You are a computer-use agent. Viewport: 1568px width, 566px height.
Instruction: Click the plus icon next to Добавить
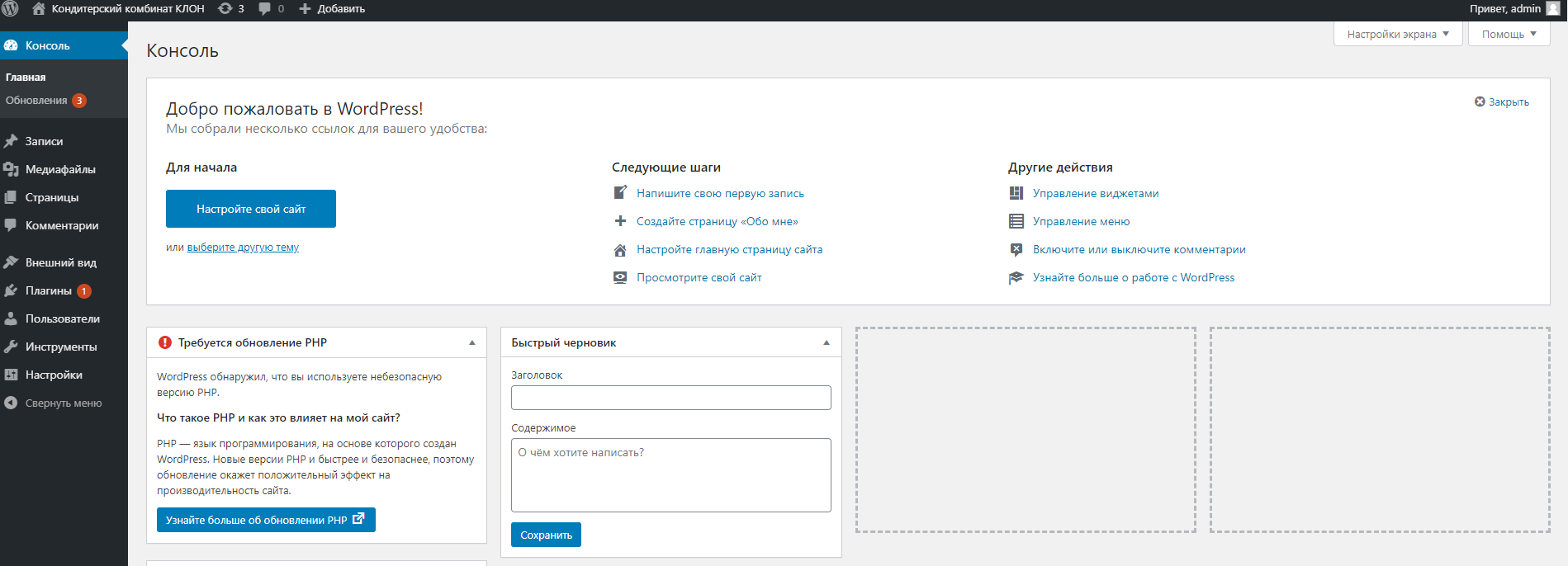pos(305,9)
